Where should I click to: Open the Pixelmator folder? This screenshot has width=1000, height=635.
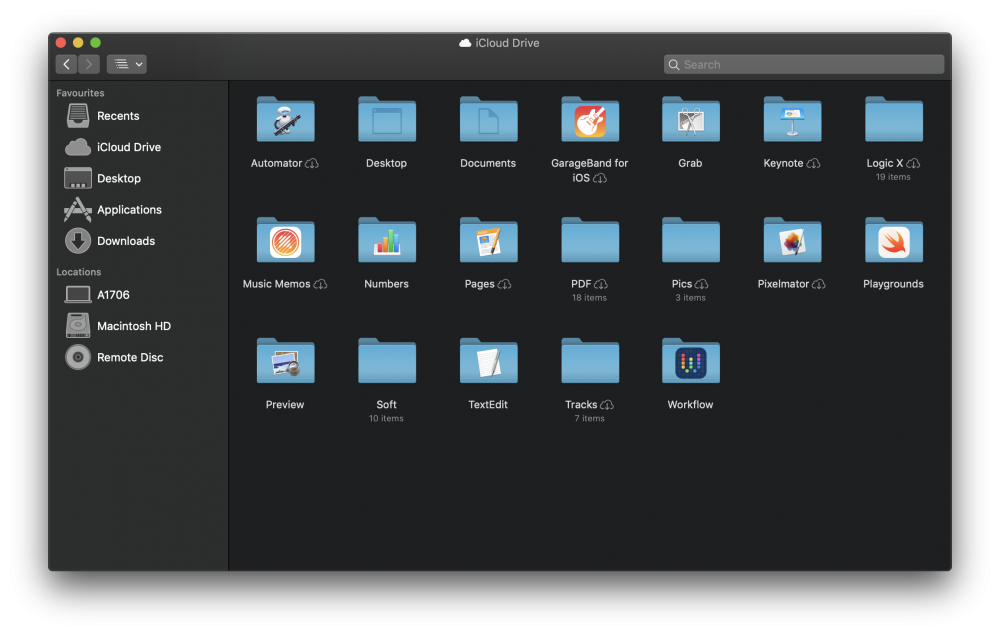(792, 240)
